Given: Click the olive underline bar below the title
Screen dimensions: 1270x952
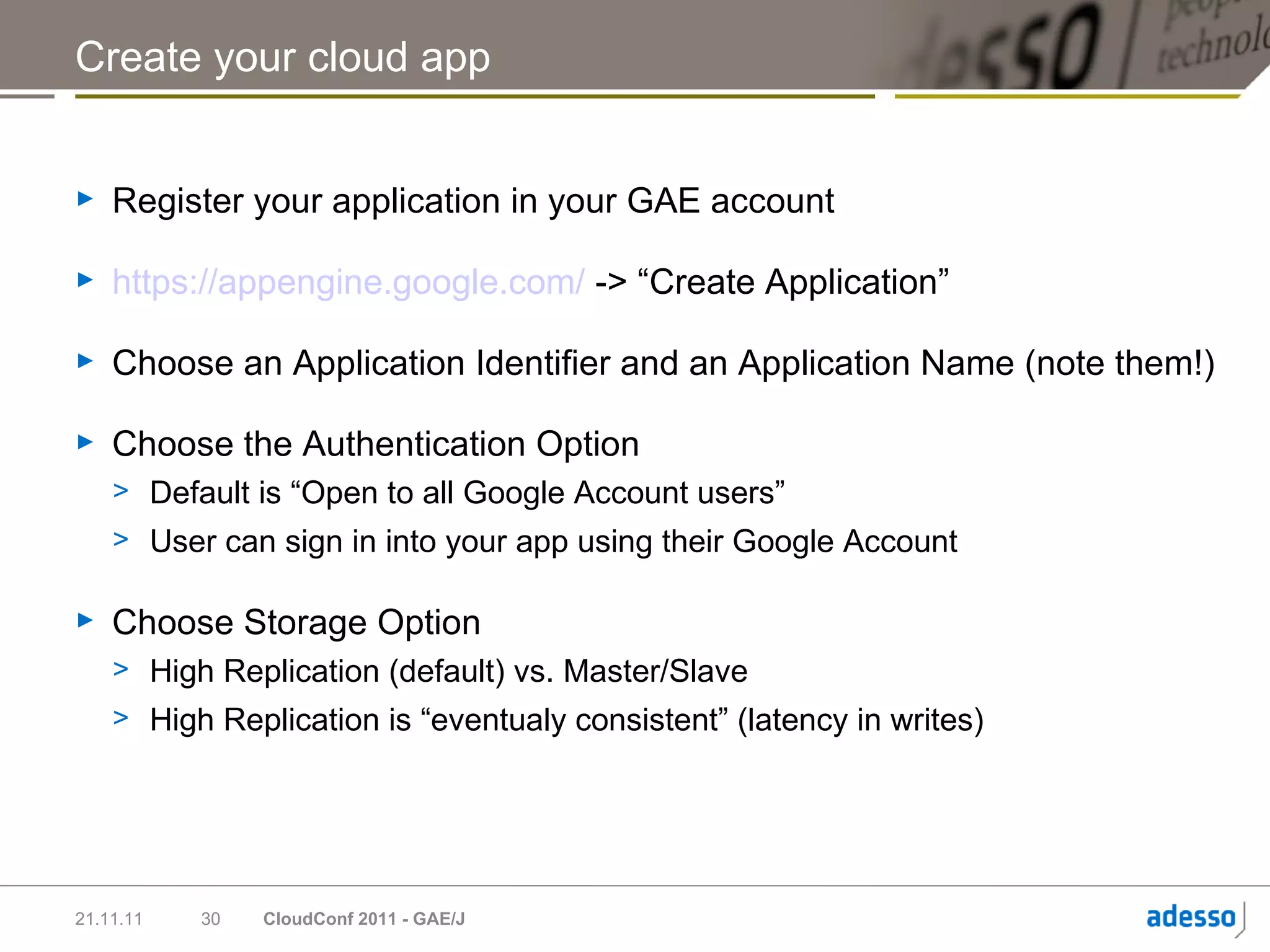Looking at the screenshot, I should (x=474, y=97).
